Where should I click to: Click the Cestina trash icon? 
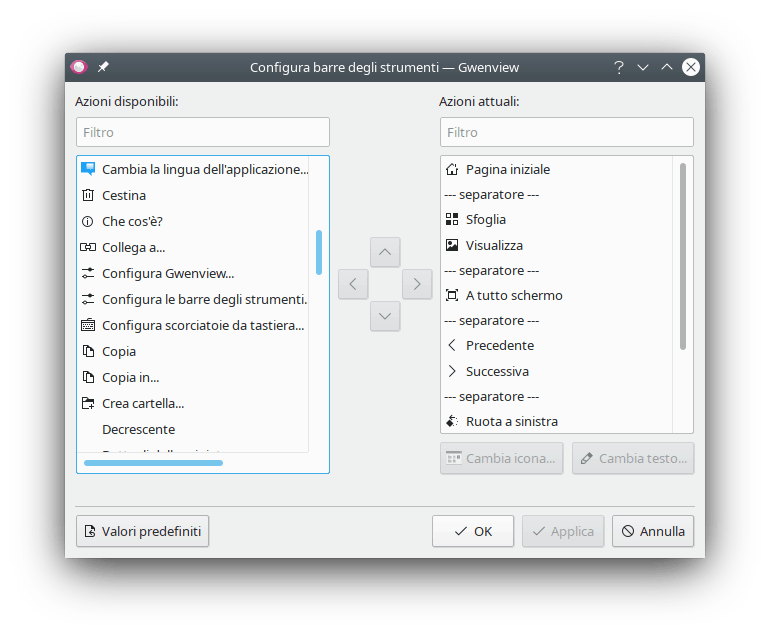[88, 195]
